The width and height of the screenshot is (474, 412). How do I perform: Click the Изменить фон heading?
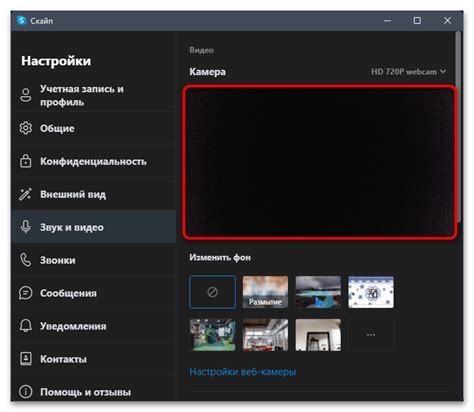[x=220, y=257]
